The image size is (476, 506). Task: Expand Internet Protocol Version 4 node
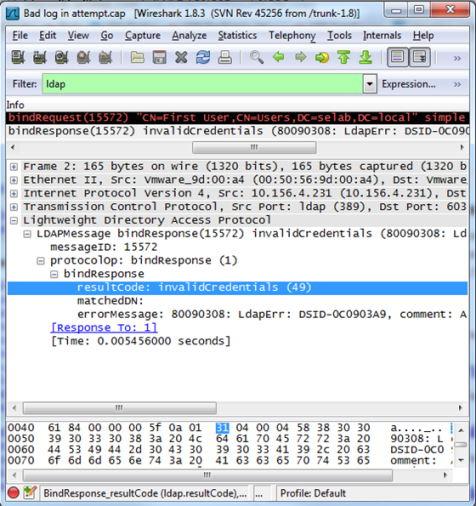14,193
